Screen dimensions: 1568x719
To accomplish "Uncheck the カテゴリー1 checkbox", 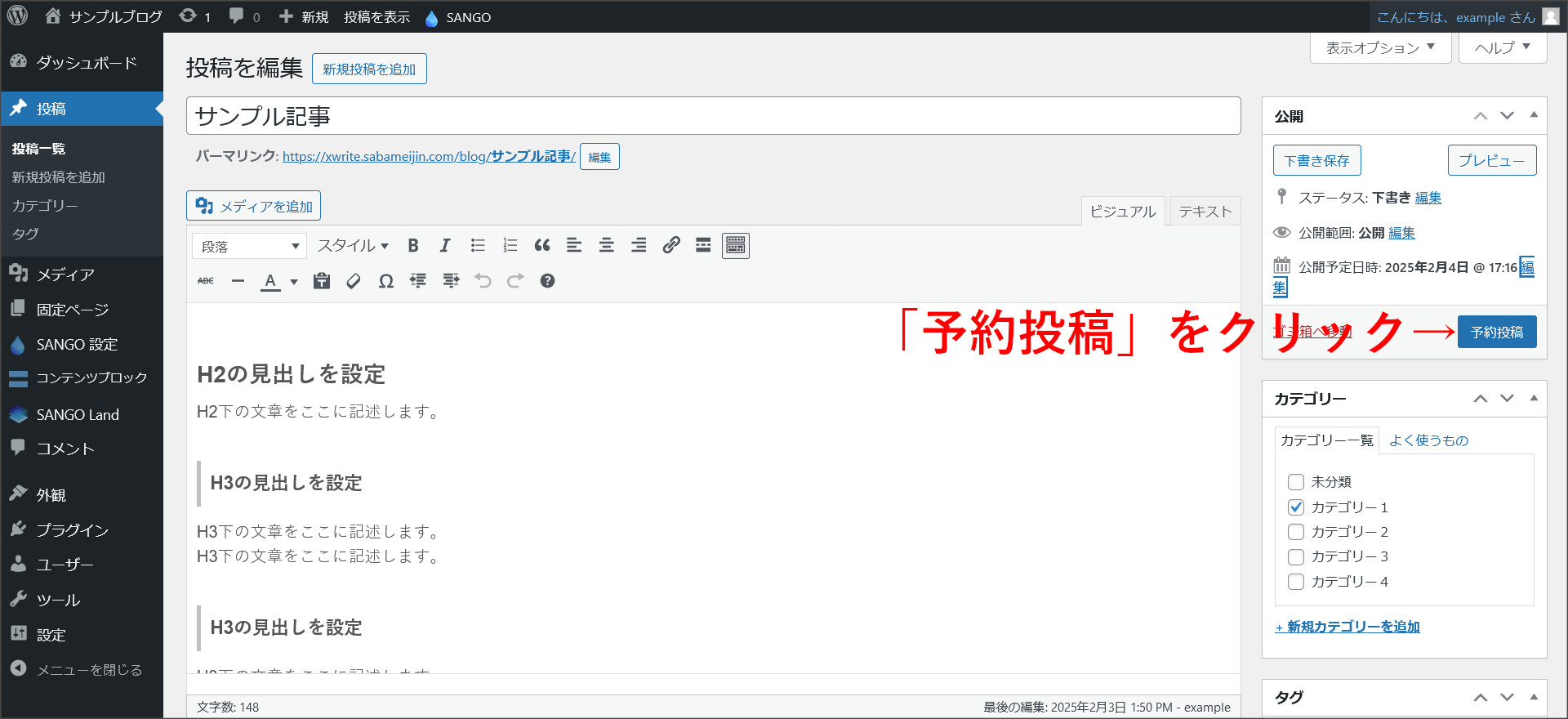I will click(1296, 507).
